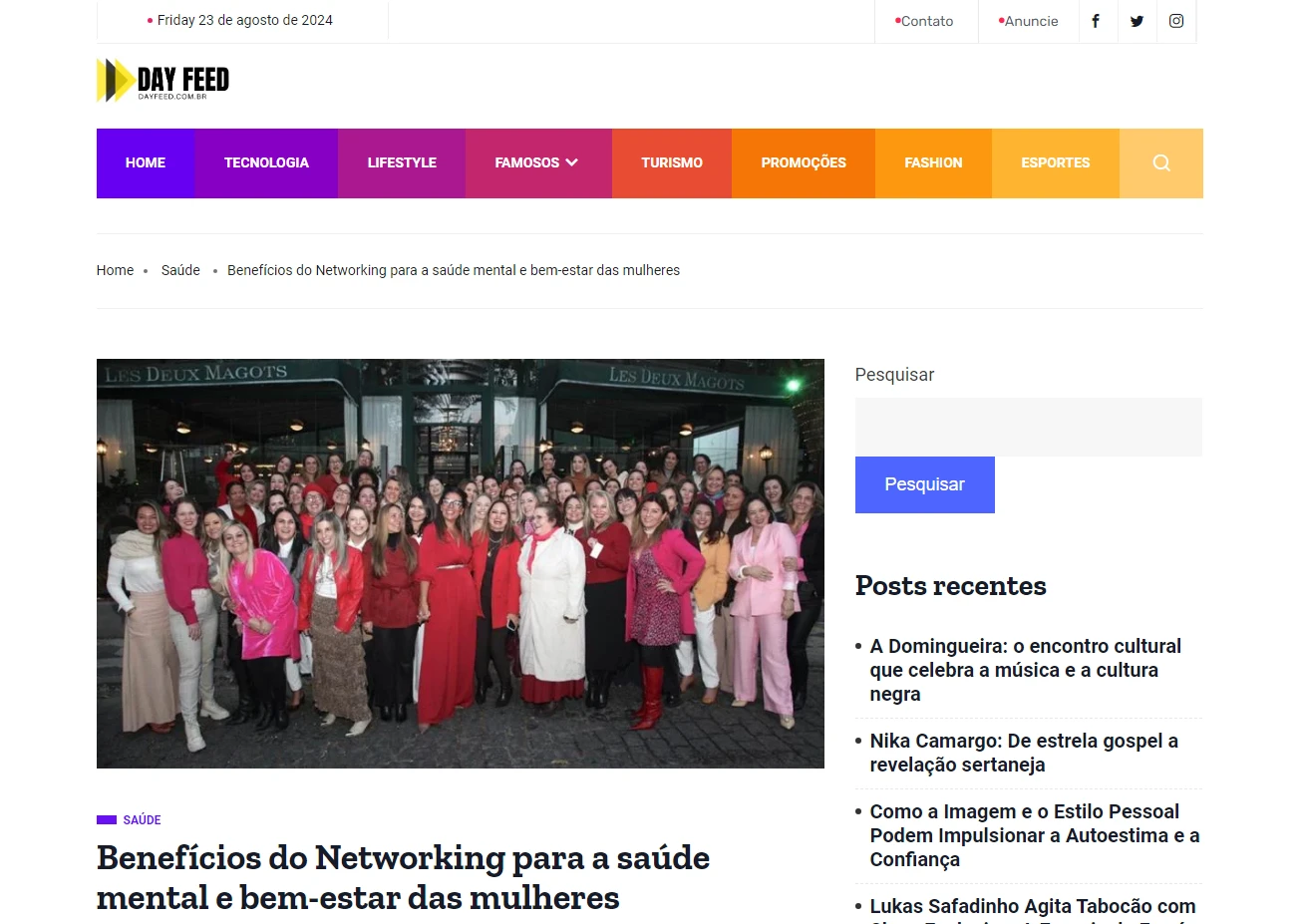1302x924 pixels.
Task: Open the Turismo menu item
Action: (672, 162)
